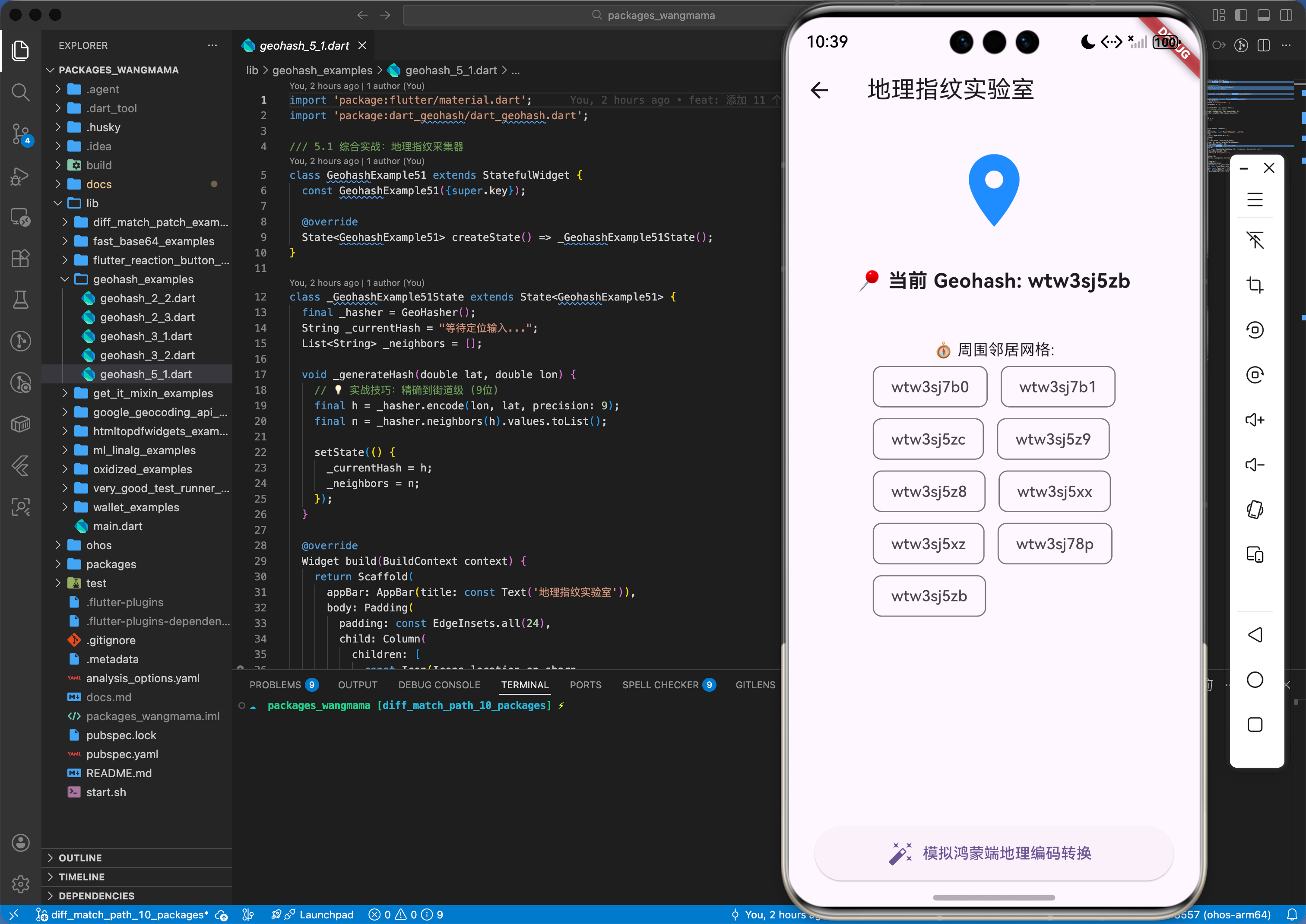
Task: Expand the OUTLINE section
Action: tap(79, 858)
